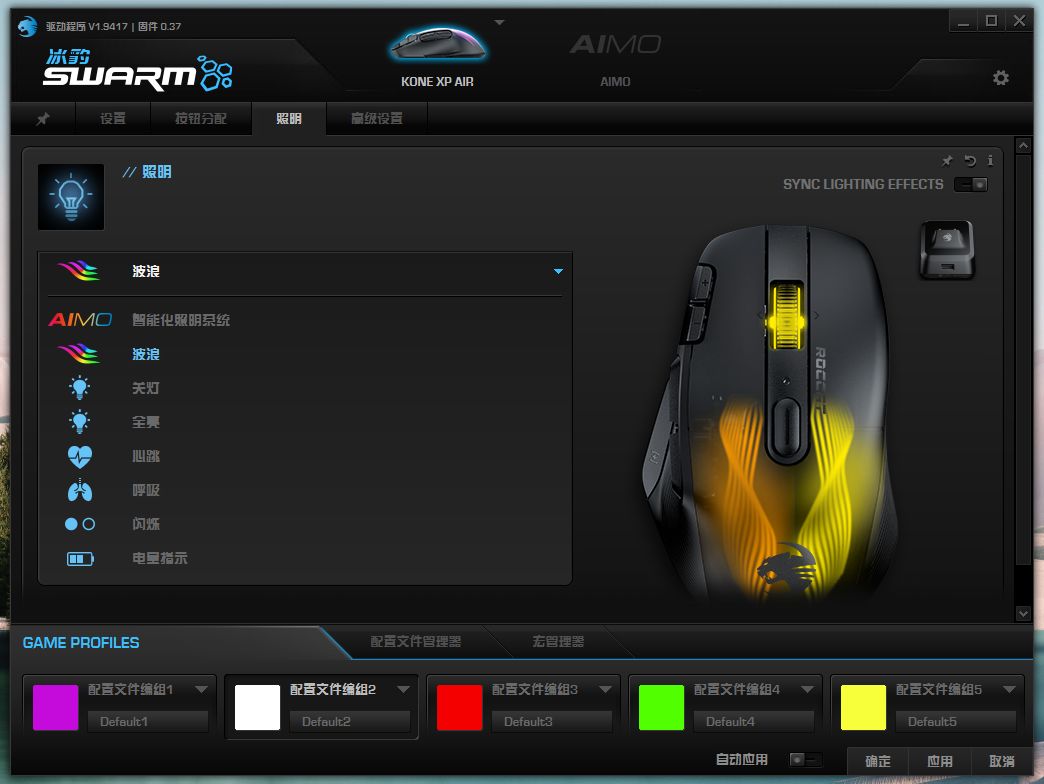Click the purple profile 1 color swatch
The width and height of the screenshot is (1044, 784).
coord(55,707)
